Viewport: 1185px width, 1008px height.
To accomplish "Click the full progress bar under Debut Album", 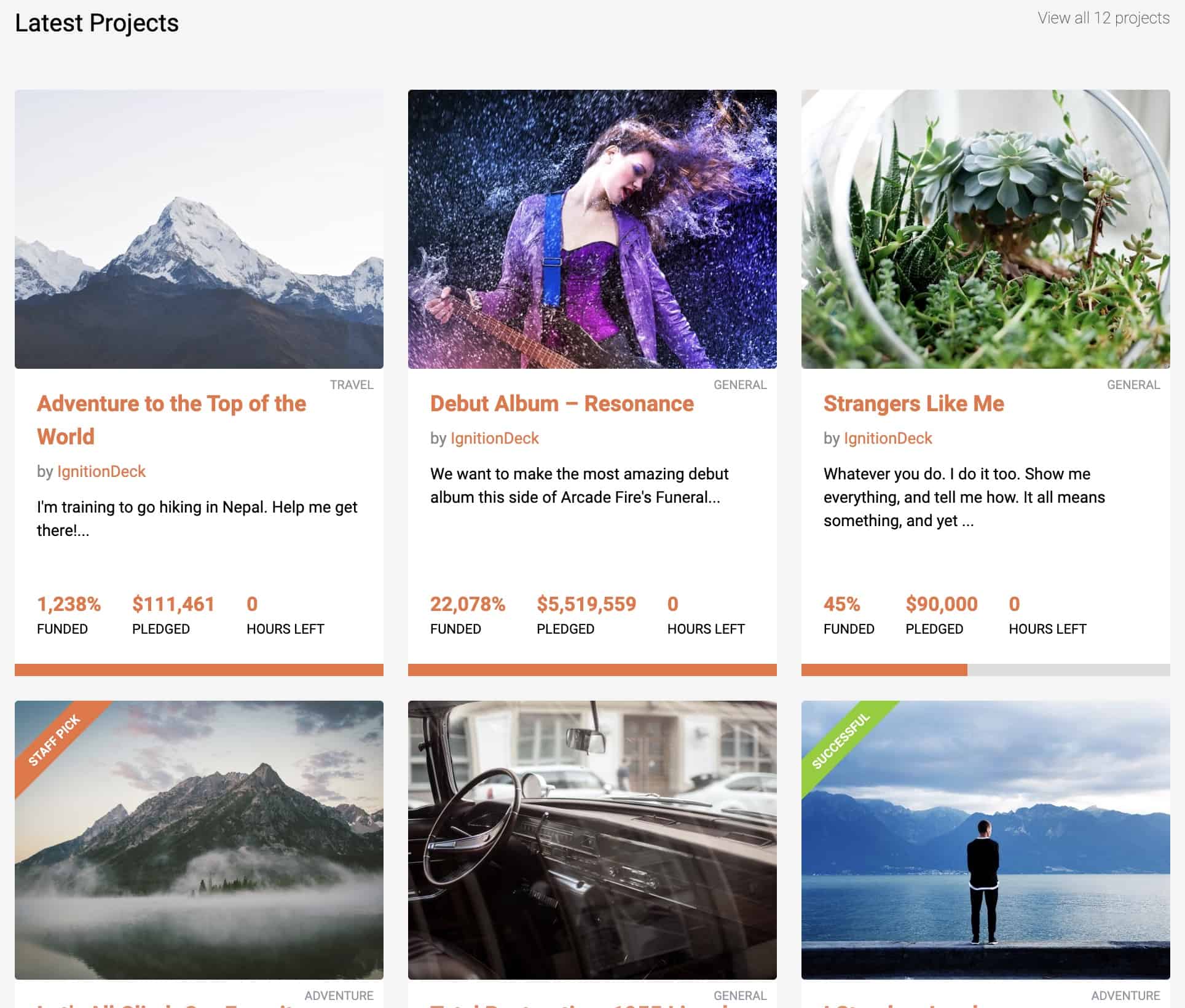I will [592, 669].
